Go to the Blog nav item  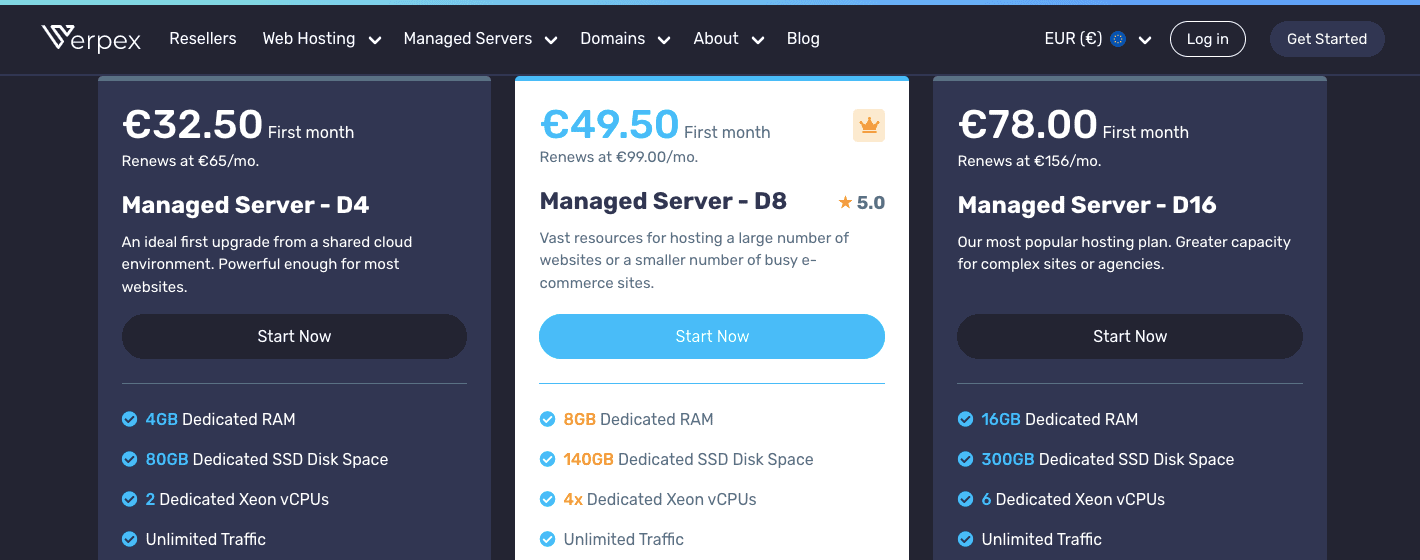pos(803,39)
